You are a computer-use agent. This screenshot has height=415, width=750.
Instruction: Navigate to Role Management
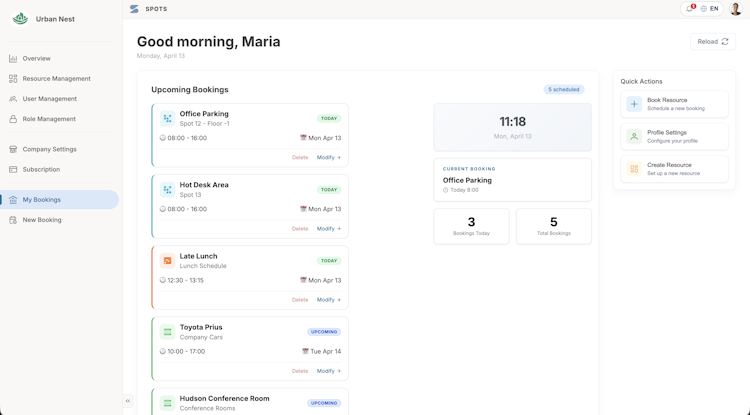tap(49, 119)
